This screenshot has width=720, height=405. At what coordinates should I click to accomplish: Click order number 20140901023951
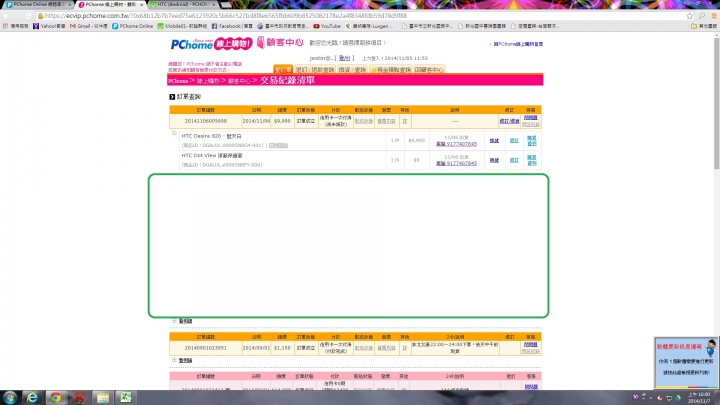[x=205, y=348]
